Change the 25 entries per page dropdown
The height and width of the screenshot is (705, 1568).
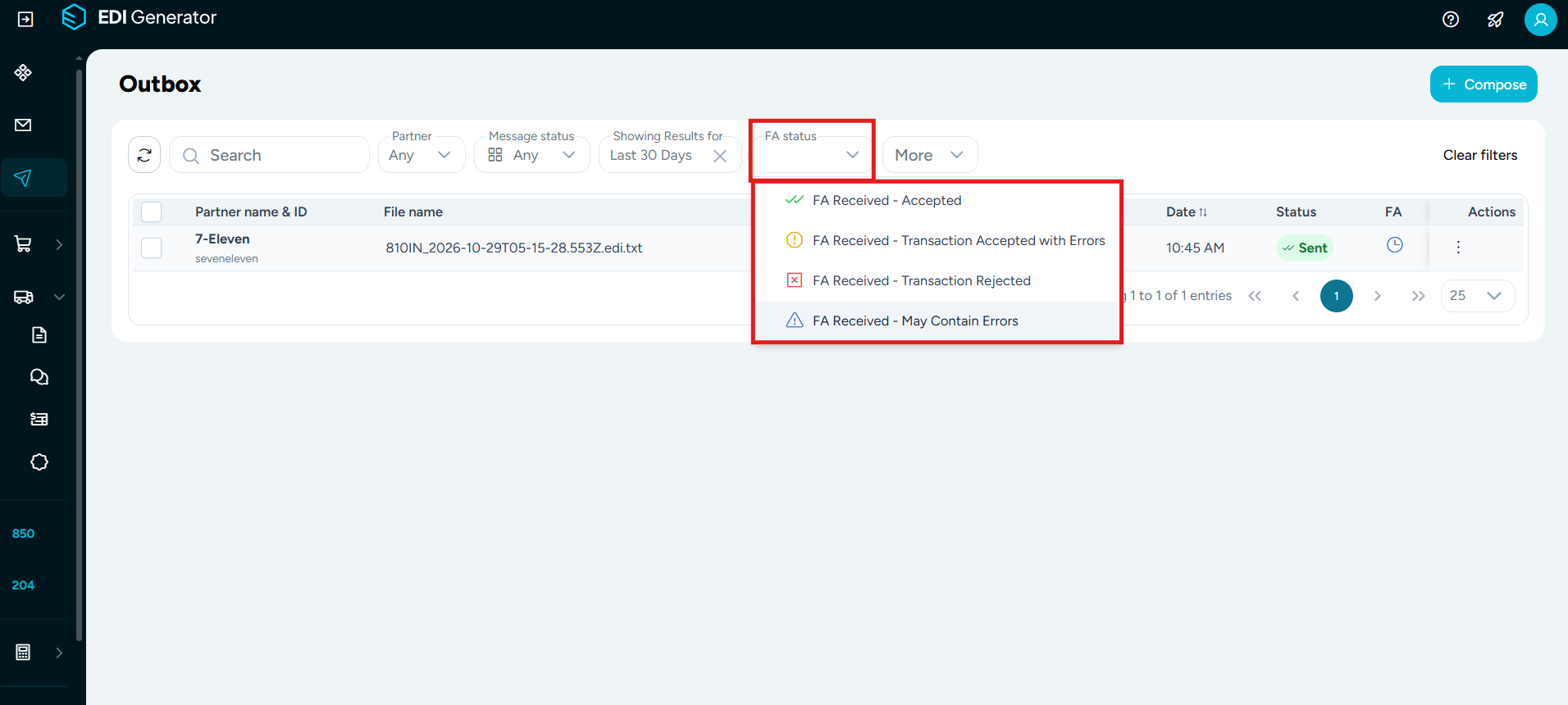1478,296
